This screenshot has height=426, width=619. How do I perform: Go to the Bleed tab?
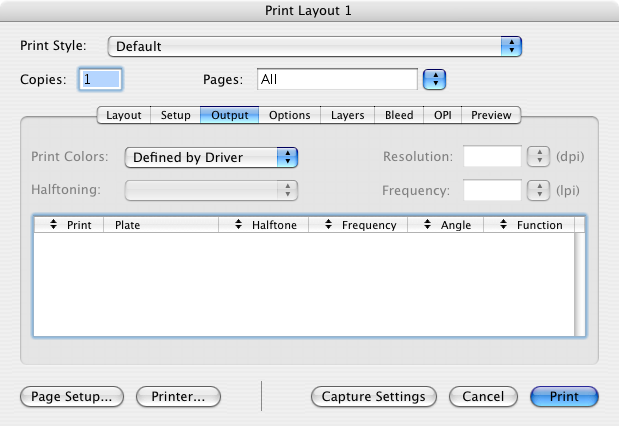[x=399, y=115]
